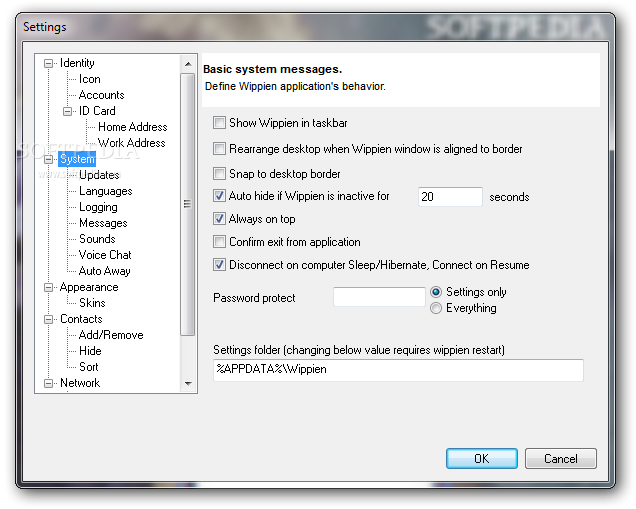Screen dimensions: 636x509
Task: Focus the Password protect field
Action: pyautogui.click(x=379, y=297)
